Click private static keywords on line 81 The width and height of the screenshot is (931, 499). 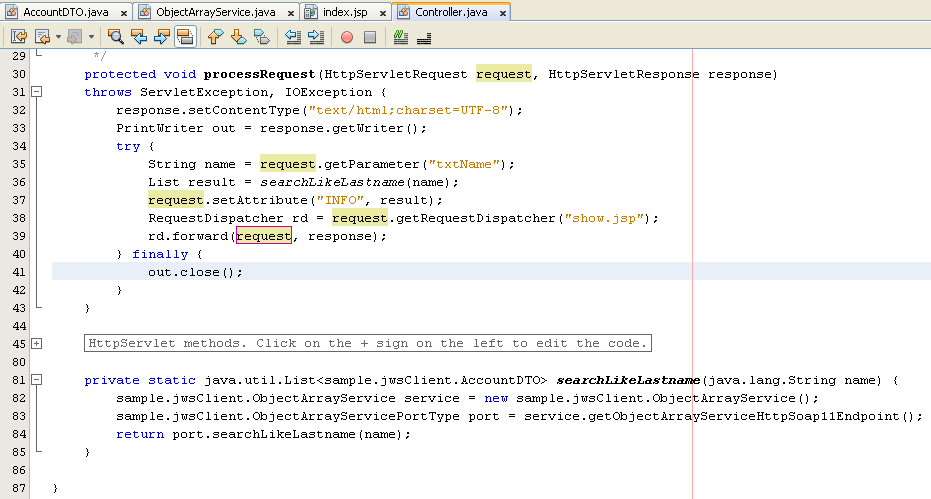(x=140, y=380)
